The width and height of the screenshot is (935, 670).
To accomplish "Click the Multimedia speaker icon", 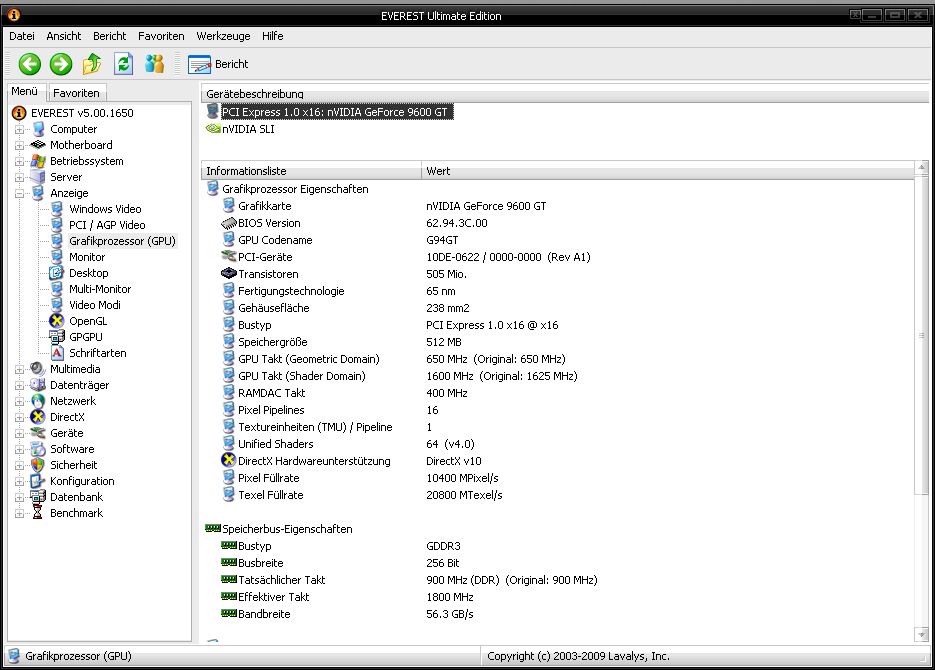I will (x=38, y=369).
